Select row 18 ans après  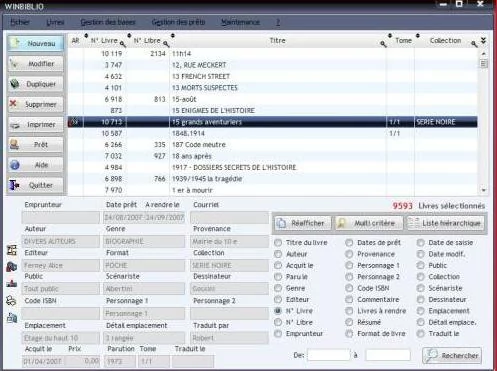point(273,156)
